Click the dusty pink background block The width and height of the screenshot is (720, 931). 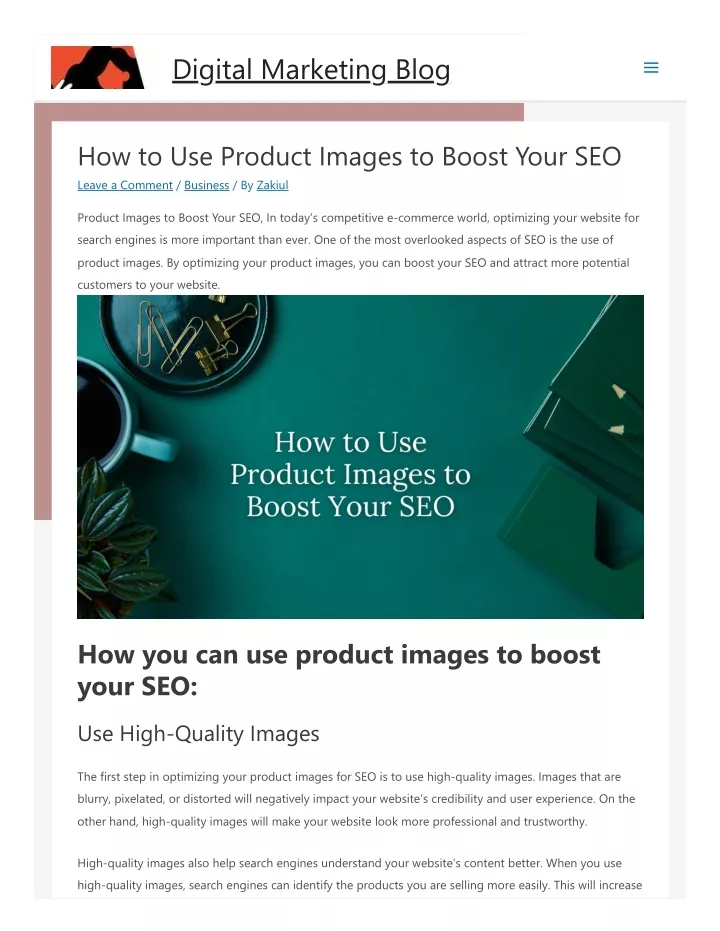(x=43, y=312)
